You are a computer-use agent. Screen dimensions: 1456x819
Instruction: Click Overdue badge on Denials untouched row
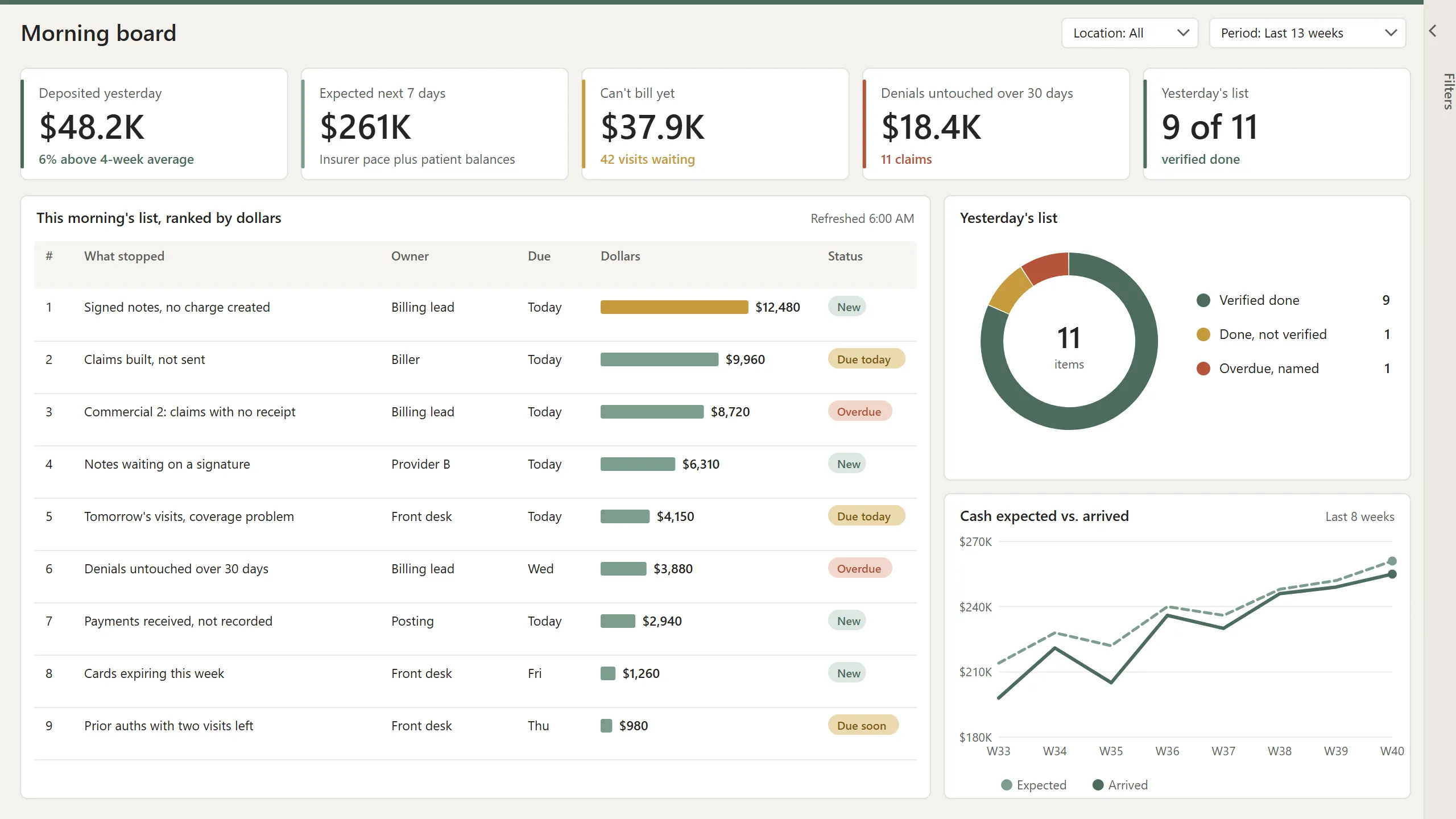[860, 569]
